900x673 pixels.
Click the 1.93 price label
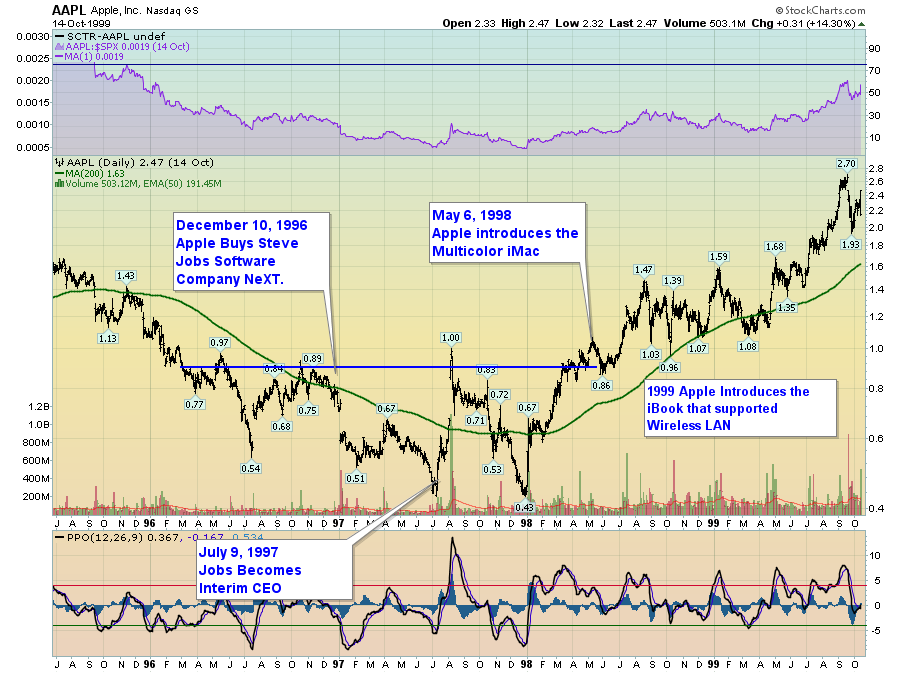tap(850, 244)
